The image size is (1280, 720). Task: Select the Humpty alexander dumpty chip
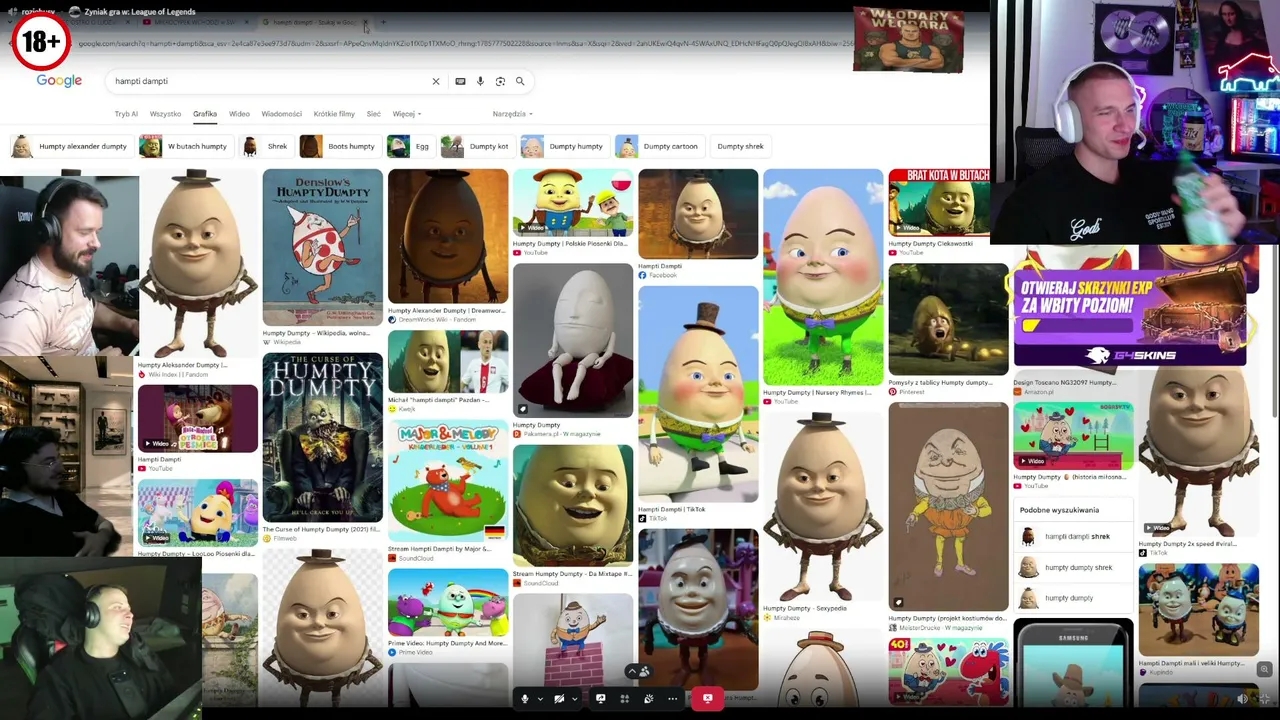tap(70, 146)
